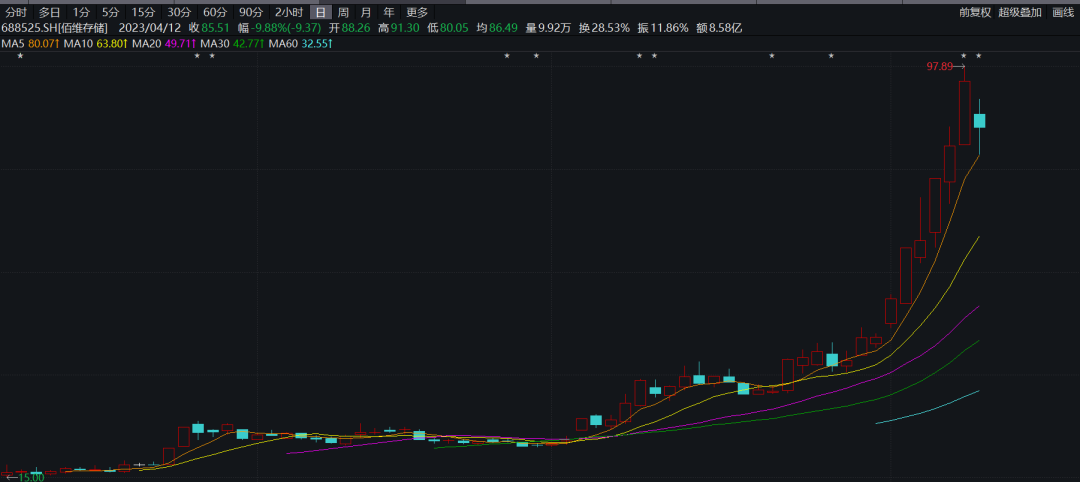Select the 日 daily period

pos(320,12)
